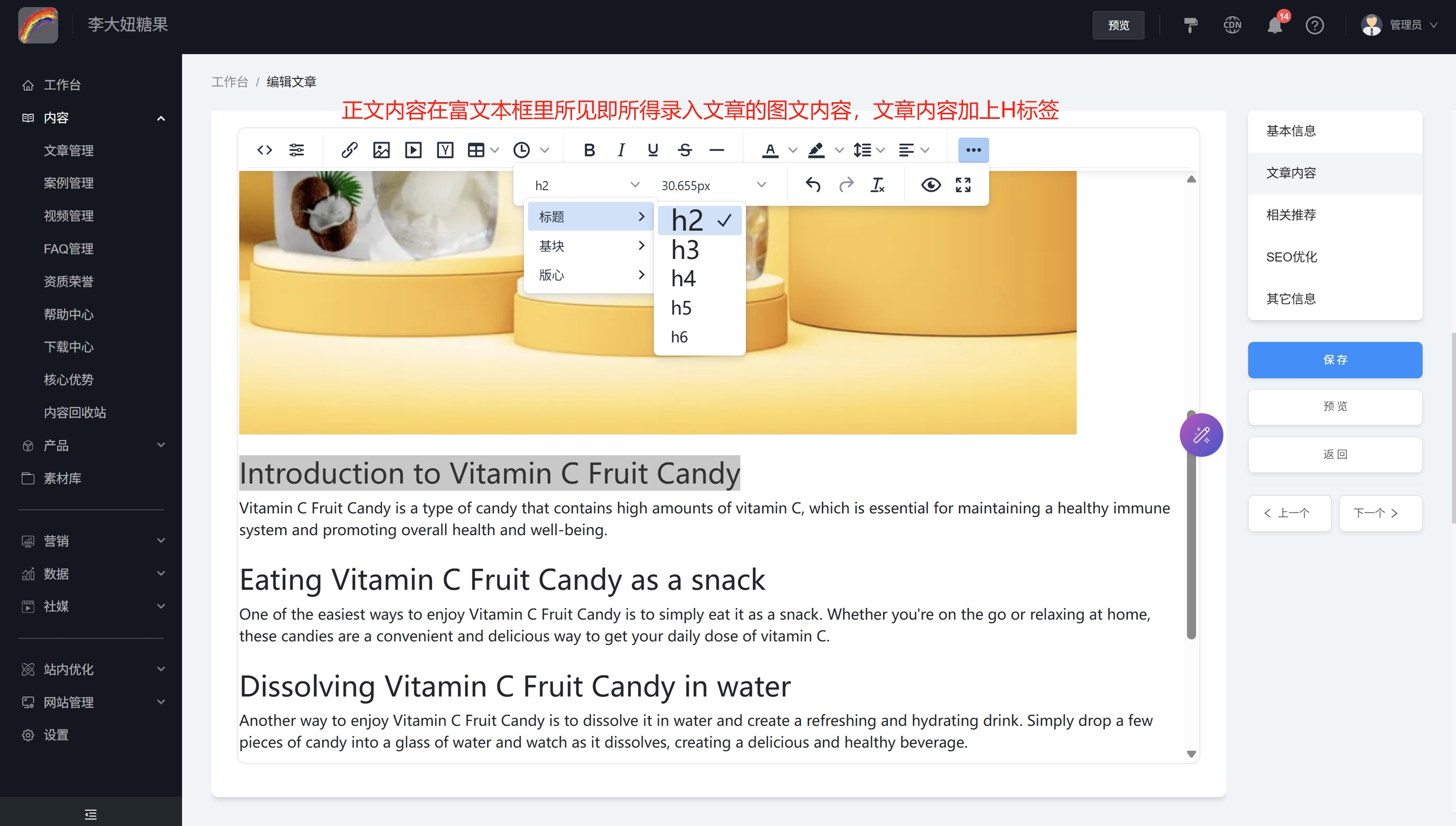Enter fullscreen editor mode
Screen dimensions: 1456x826
963,185
